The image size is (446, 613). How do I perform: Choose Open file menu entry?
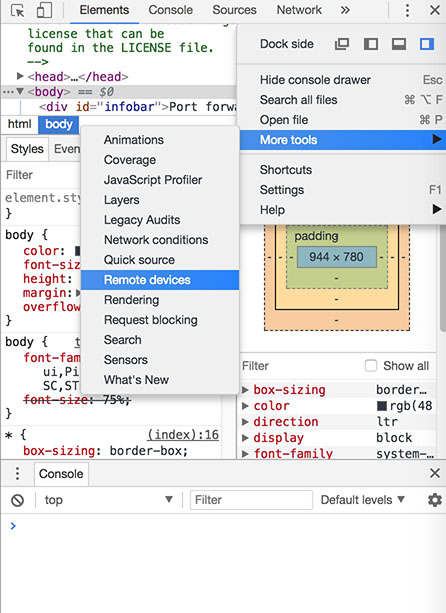(342, 120)
